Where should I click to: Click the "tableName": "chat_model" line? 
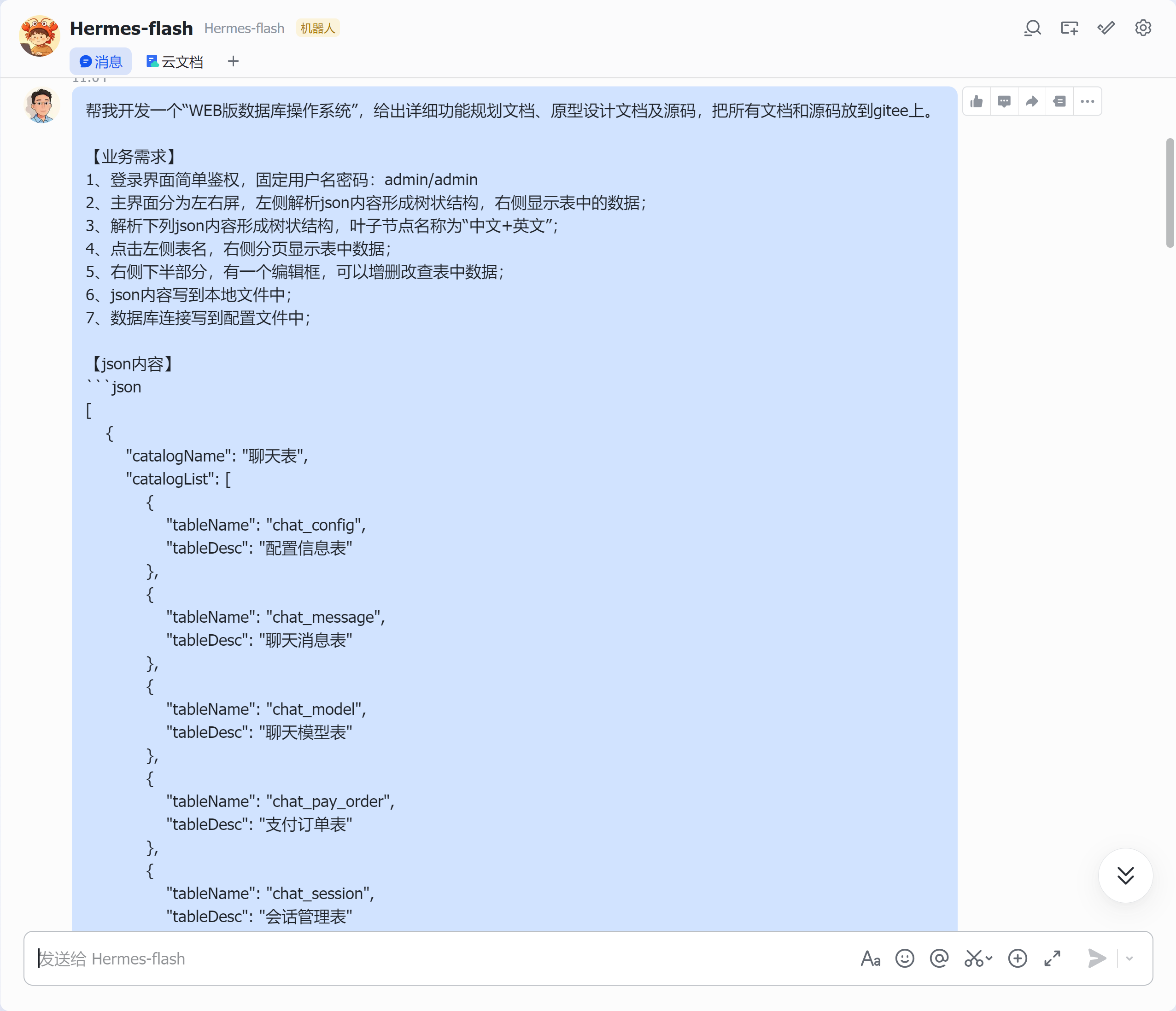[x=266, y=709]
